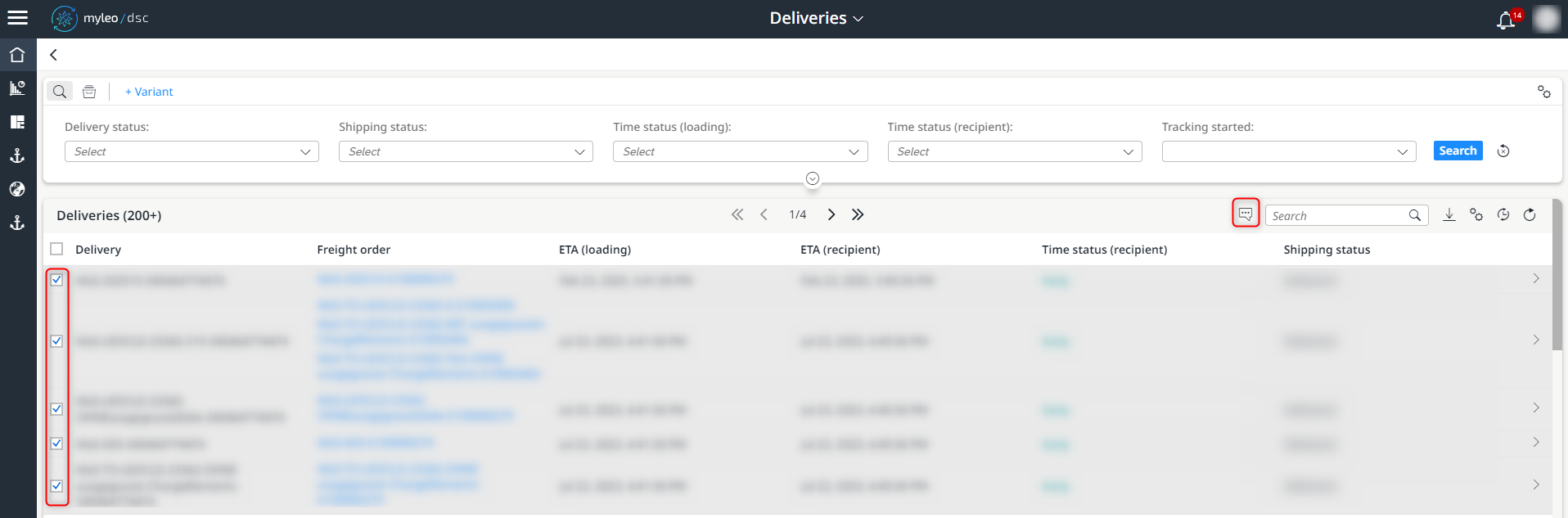Open the first anchor sidebar icon
The image size is (1568, 518).
(x=17, y=155)
